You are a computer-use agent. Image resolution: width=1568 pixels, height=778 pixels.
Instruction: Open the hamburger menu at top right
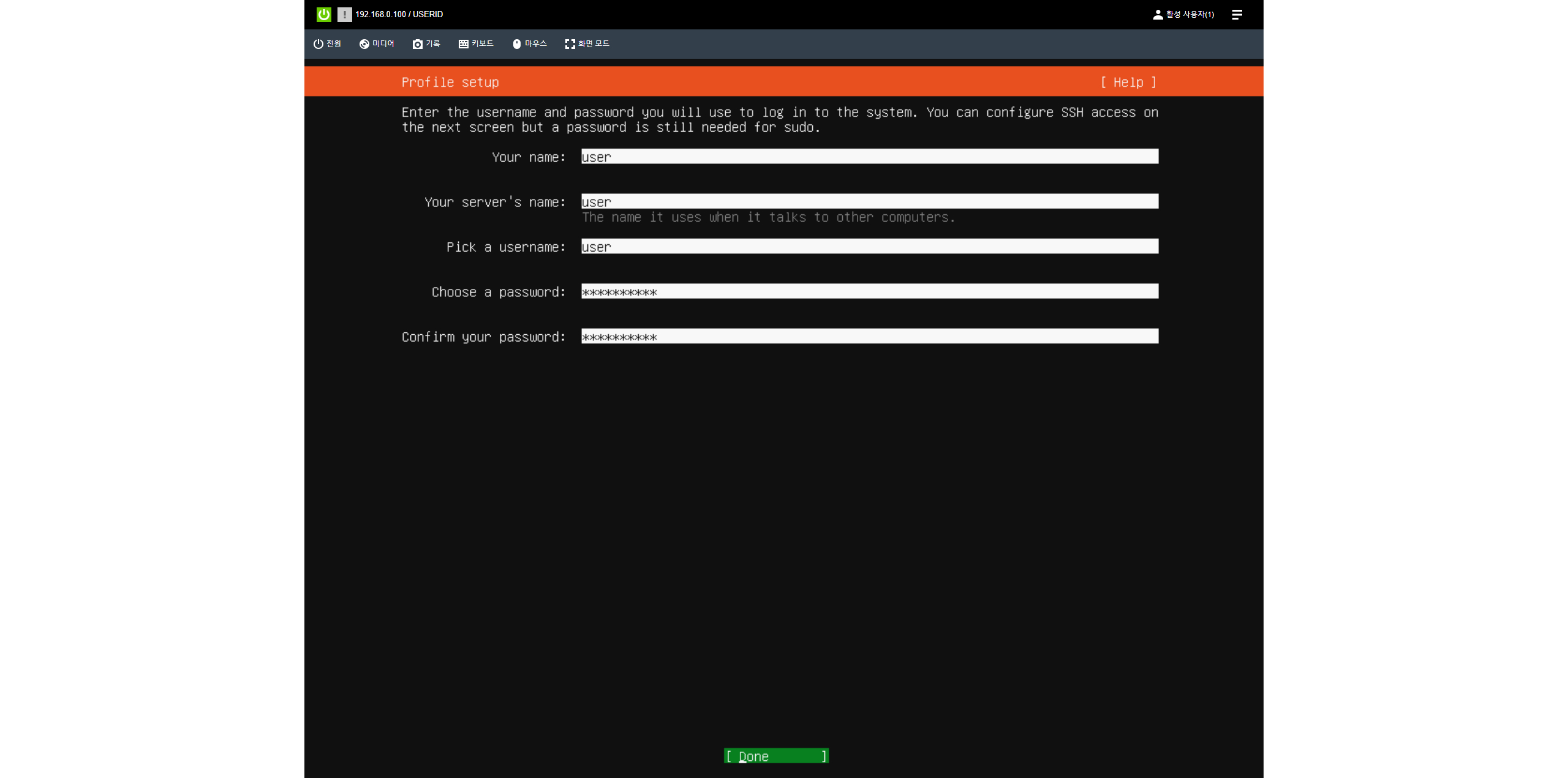point(1237,14)
